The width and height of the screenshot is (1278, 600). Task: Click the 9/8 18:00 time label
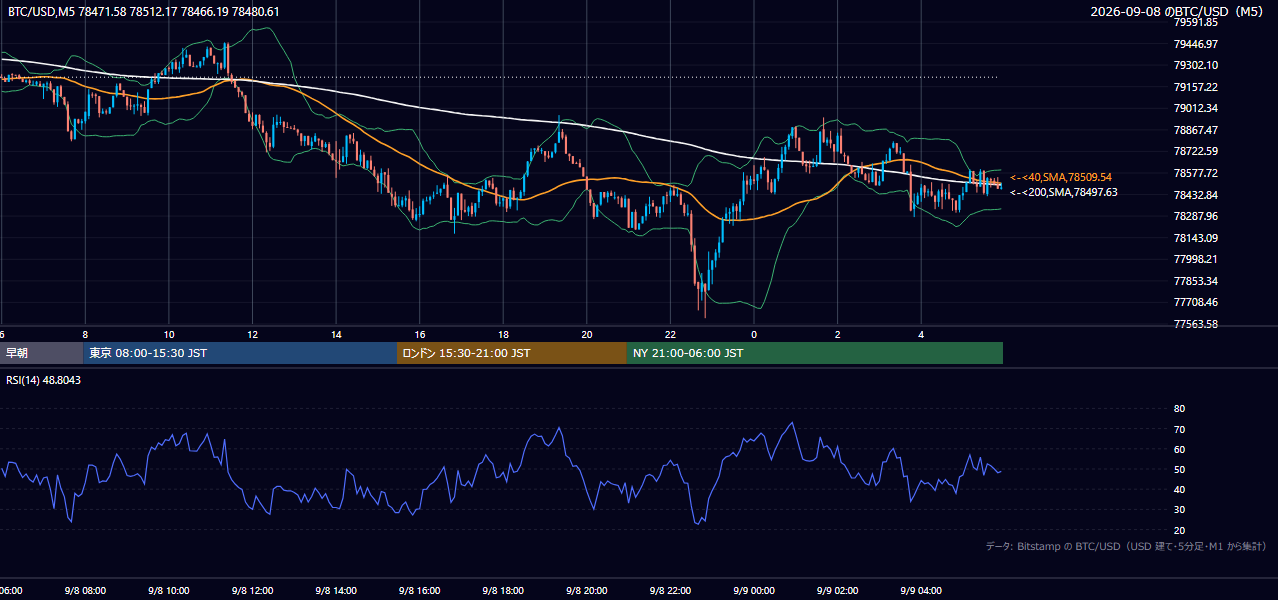coord(503,590)
